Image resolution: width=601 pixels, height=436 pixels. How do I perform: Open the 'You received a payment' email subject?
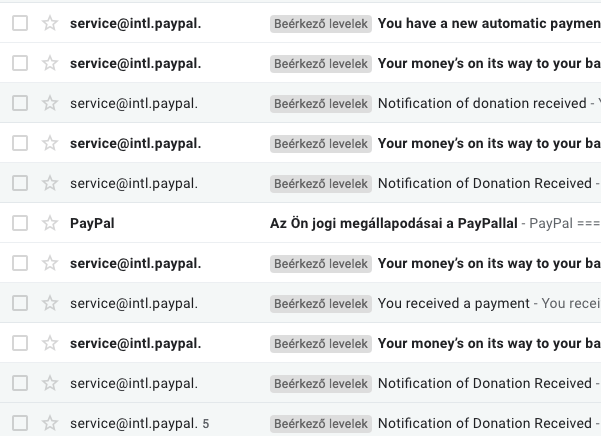coord(453,303)
